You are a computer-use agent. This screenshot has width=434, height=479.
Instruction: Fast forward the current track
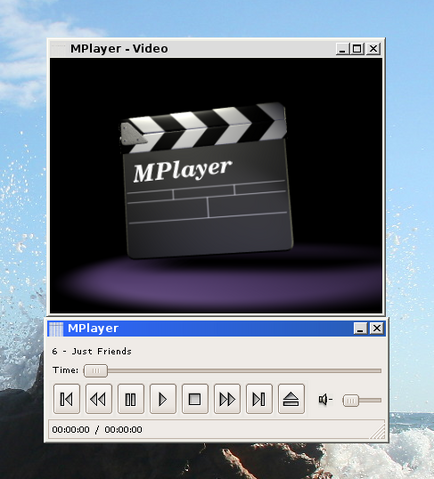pos(227,399)
